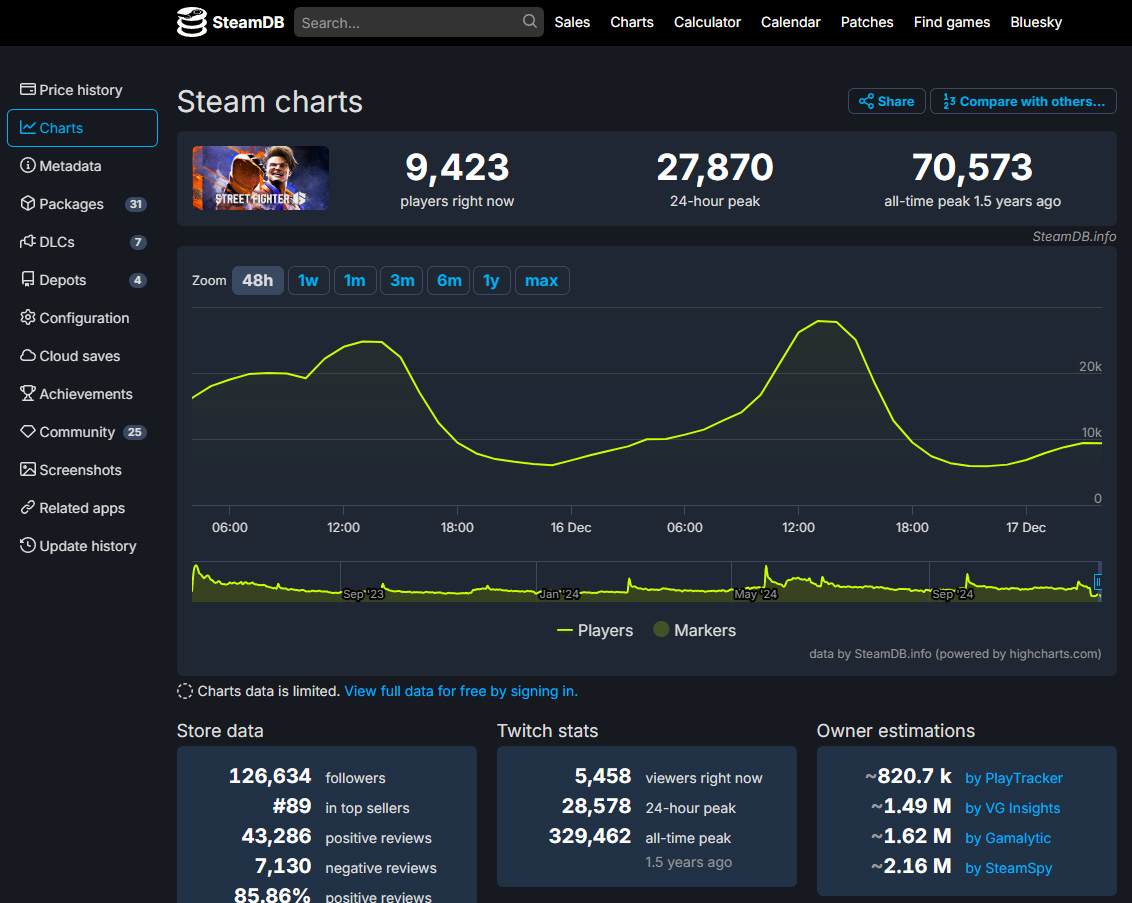Open by PlayTracker link
1132x903 pixels.
coord(1014,778)
